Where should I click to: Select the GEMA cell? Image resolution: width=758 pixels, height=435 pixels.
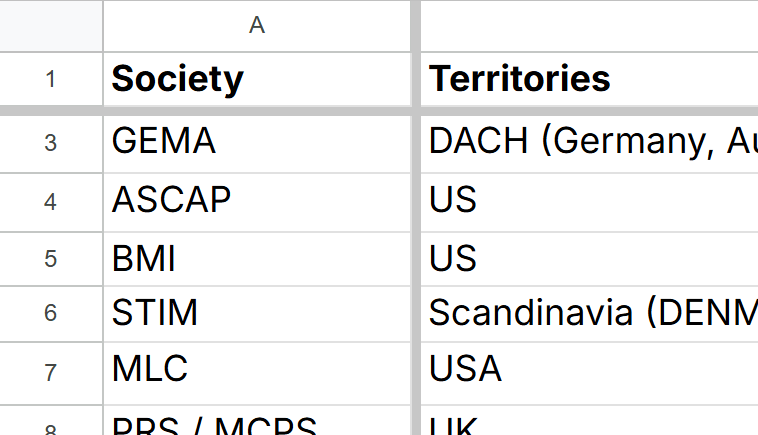tap(257, 144)
